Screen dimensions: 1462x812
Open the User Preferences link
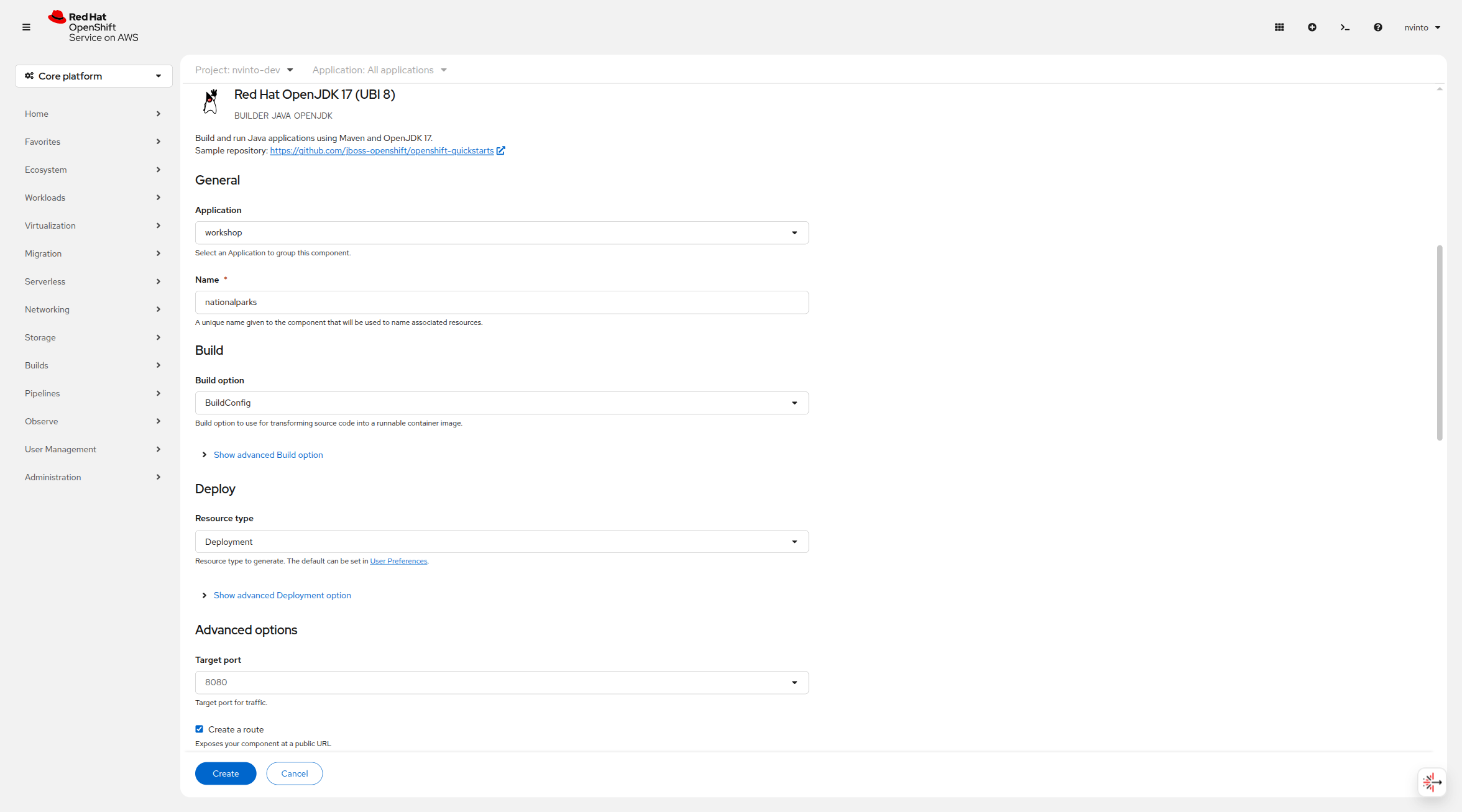(398, 561)
